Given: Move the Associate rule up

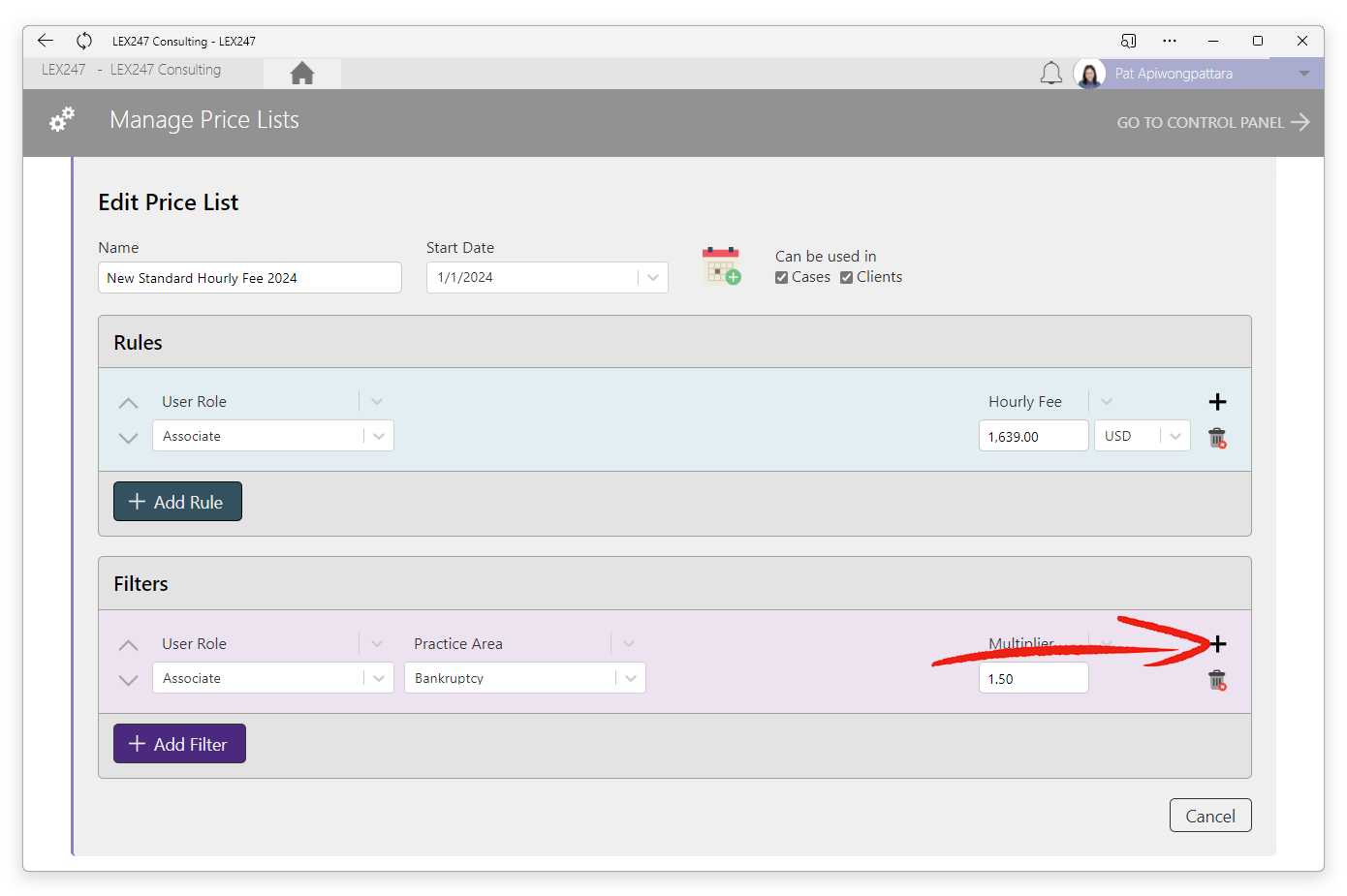Looking at the screenshot, I should pyautogui.click(x=128, y=402).
